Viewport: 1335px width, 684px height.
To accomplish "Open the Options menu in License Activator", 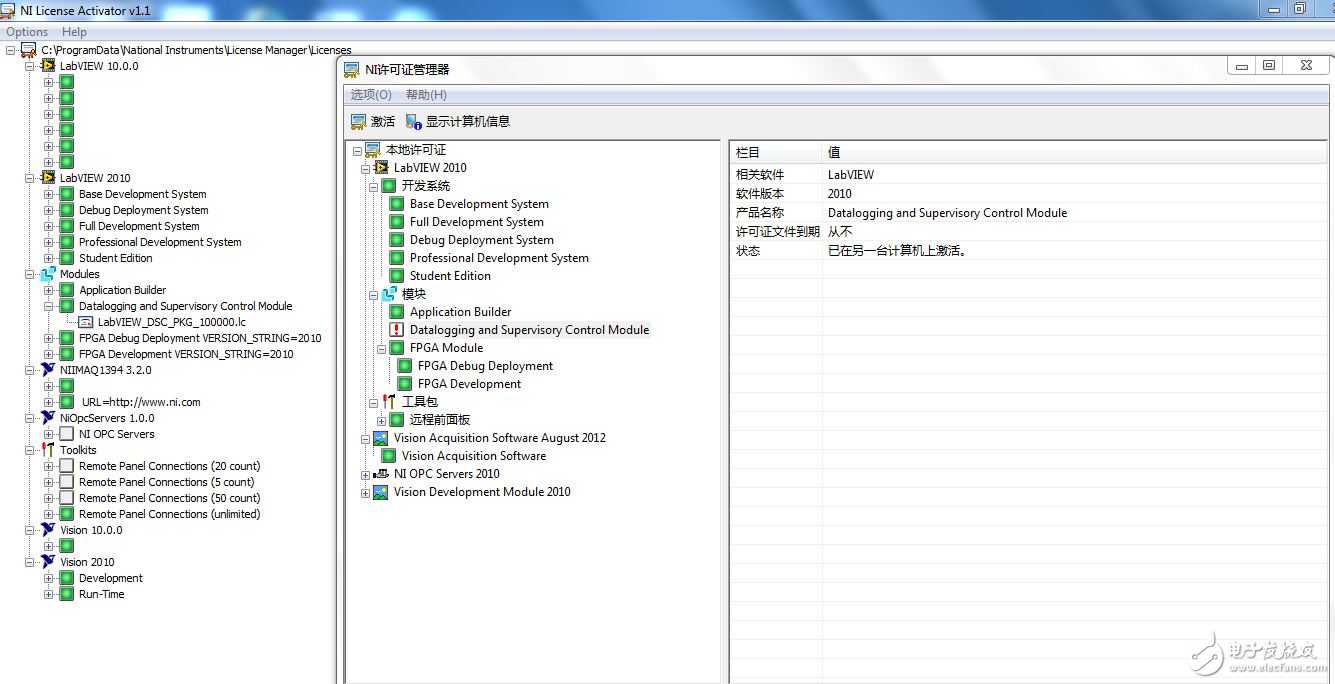I will click(27, 32).
